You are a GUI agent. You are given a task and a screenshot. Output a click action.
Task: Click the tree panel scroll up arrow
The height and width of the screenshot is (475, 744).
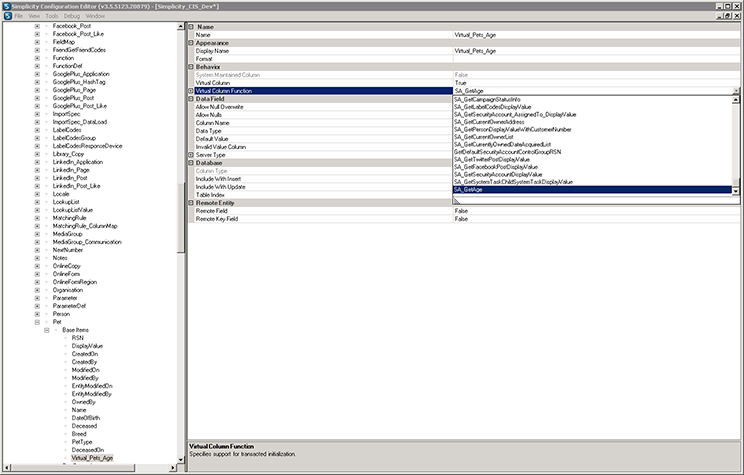pyautogui.click(x=181, y=27)
